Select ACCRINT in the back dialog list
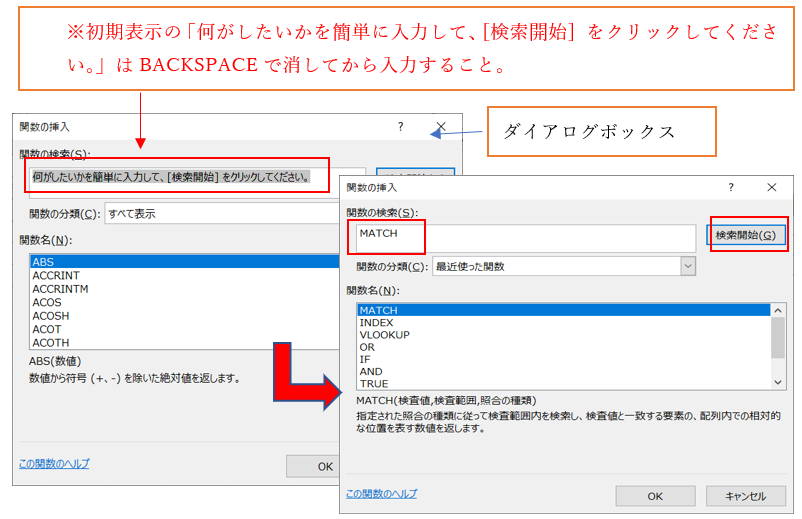The width and height of the screenshot is (802, 519). tap(56, 275)
